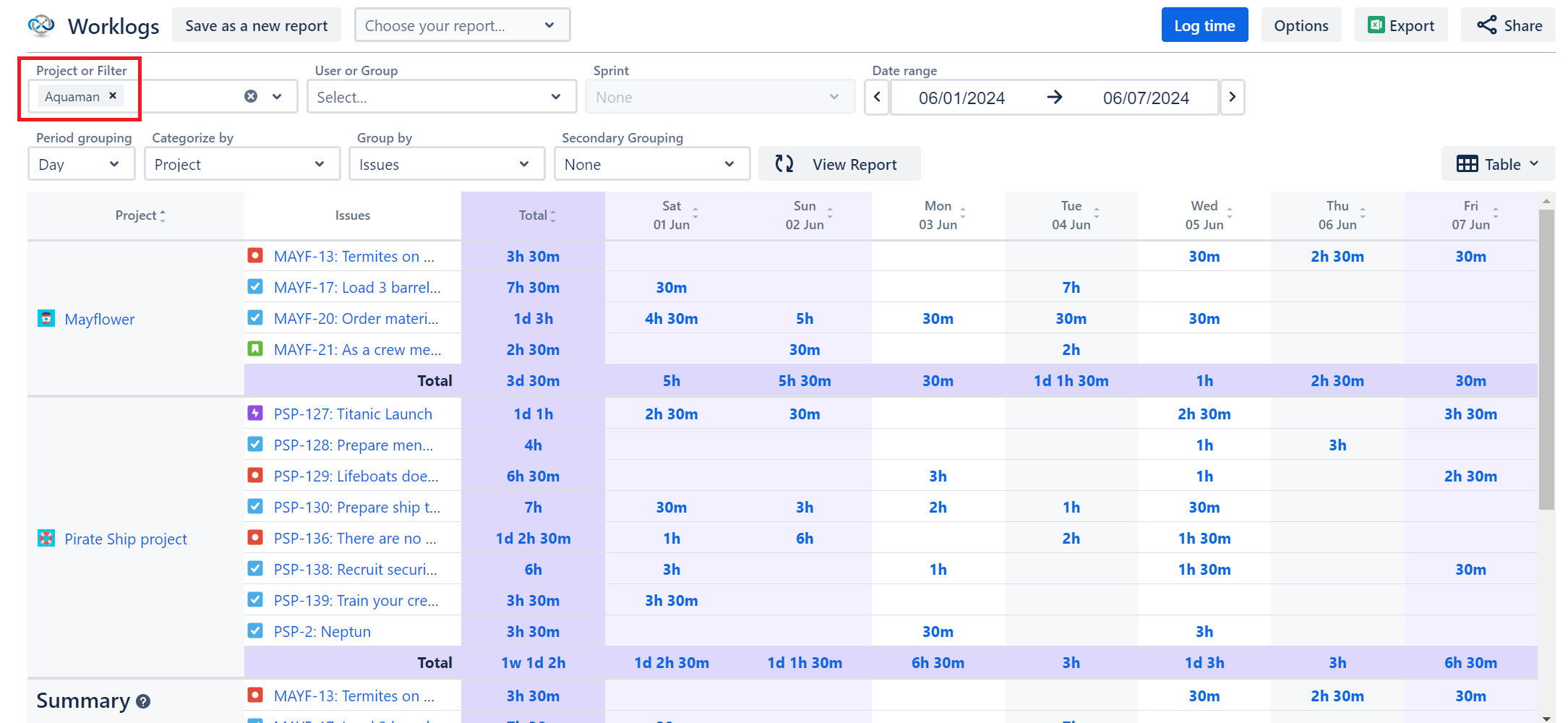Viewport: 1568px width, 723px height.
Task: Open the Table view selector menu
Action: click(x=1498, y=164)
